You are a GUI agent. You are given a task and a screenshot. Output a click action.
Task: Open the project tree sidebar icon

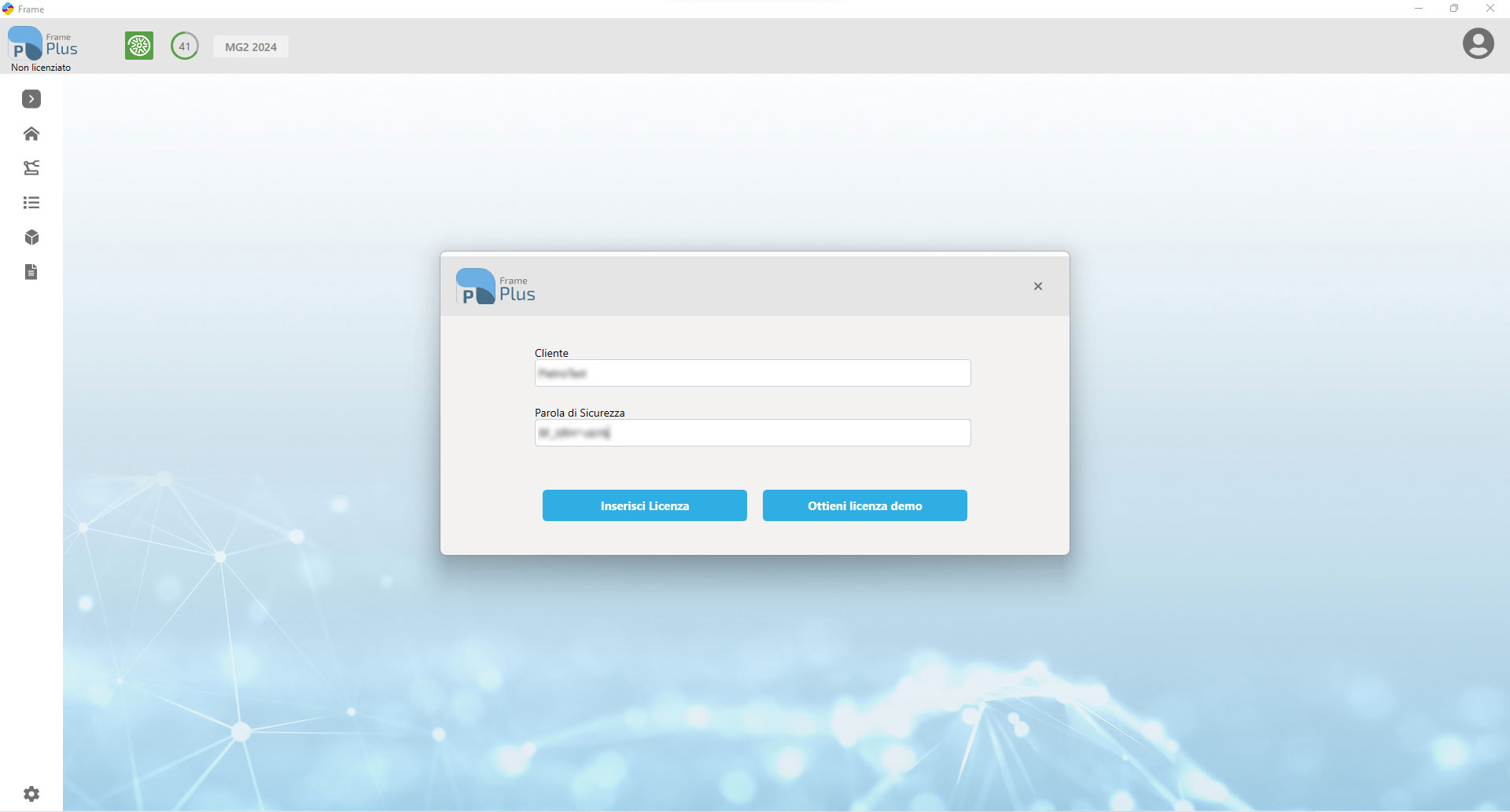(x=31, y=167)
